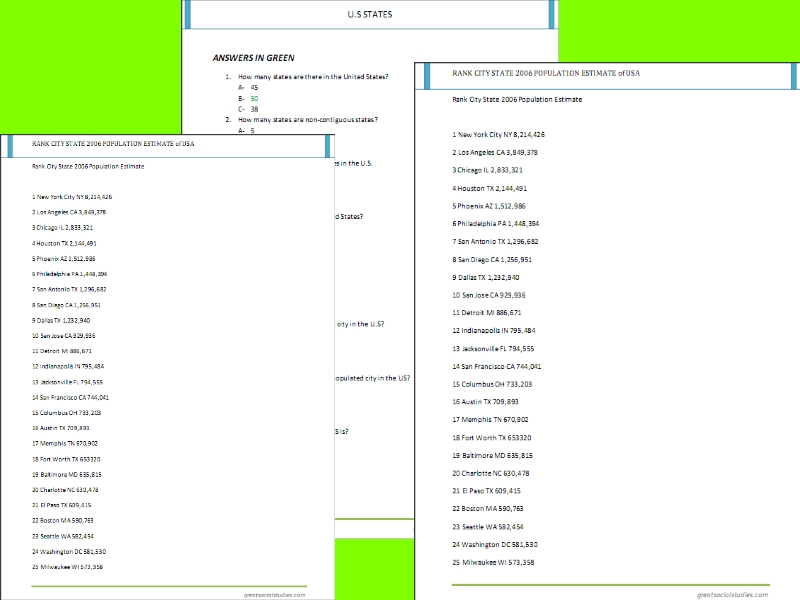Image resolution: width=800 pixels, height=600 pixels.
Task: Click "12 Indianapolis IN 795,484" on the right page
Action: coord(494,331)
